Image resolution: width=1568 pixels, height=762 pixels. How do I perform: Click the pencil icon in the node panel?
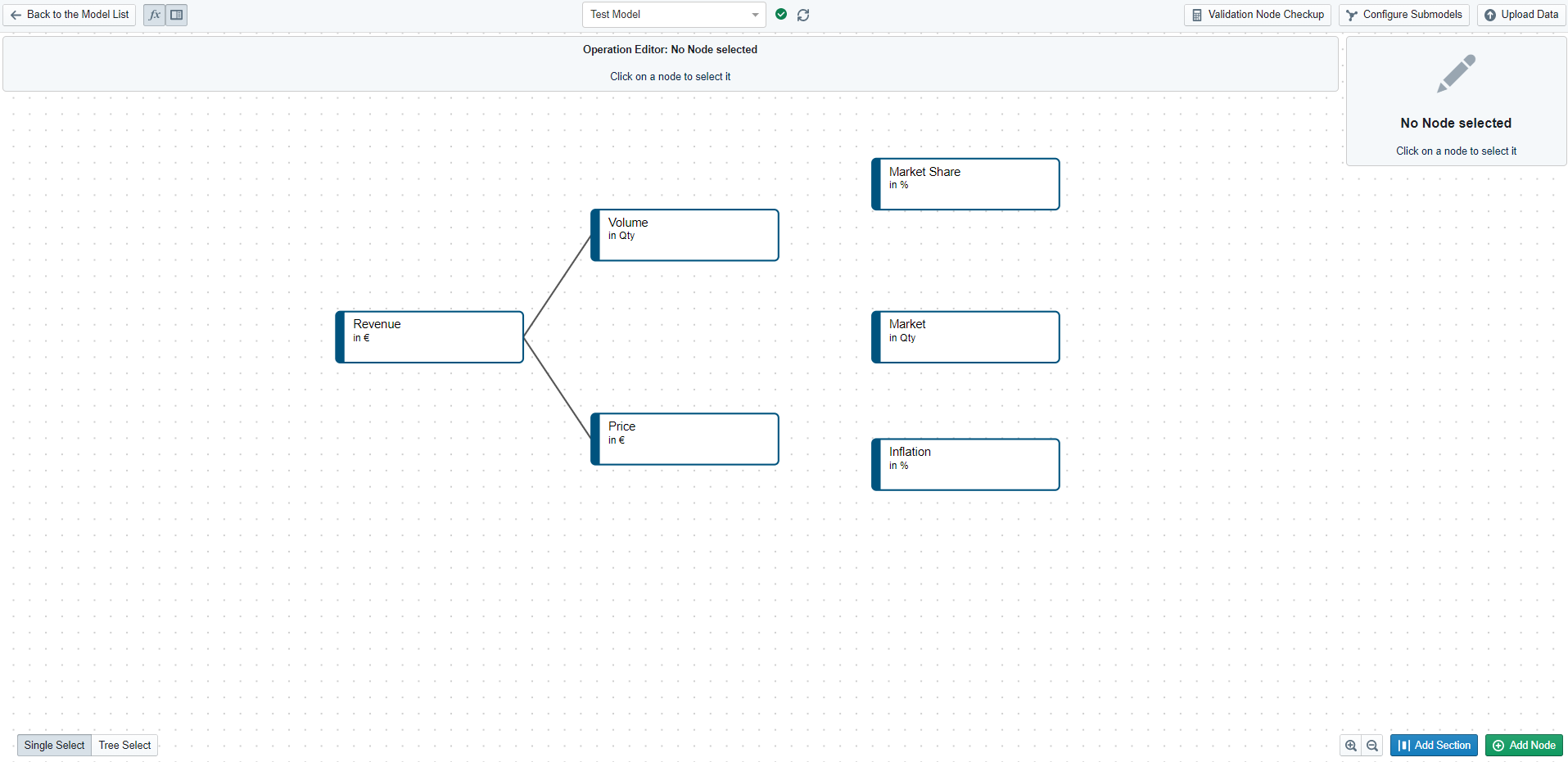pos(1456,74)
